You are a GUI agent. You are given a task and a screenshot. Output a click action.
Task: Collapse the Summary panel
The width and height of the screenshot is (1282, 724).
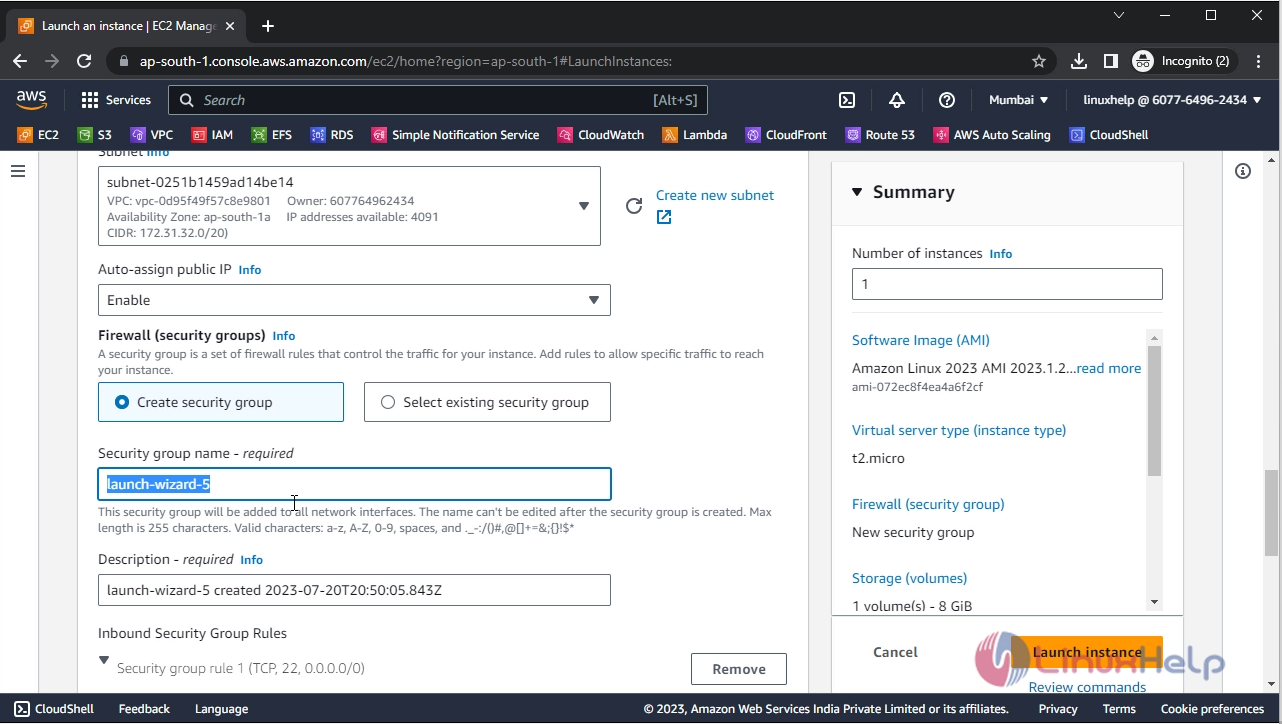pos(857,192)
